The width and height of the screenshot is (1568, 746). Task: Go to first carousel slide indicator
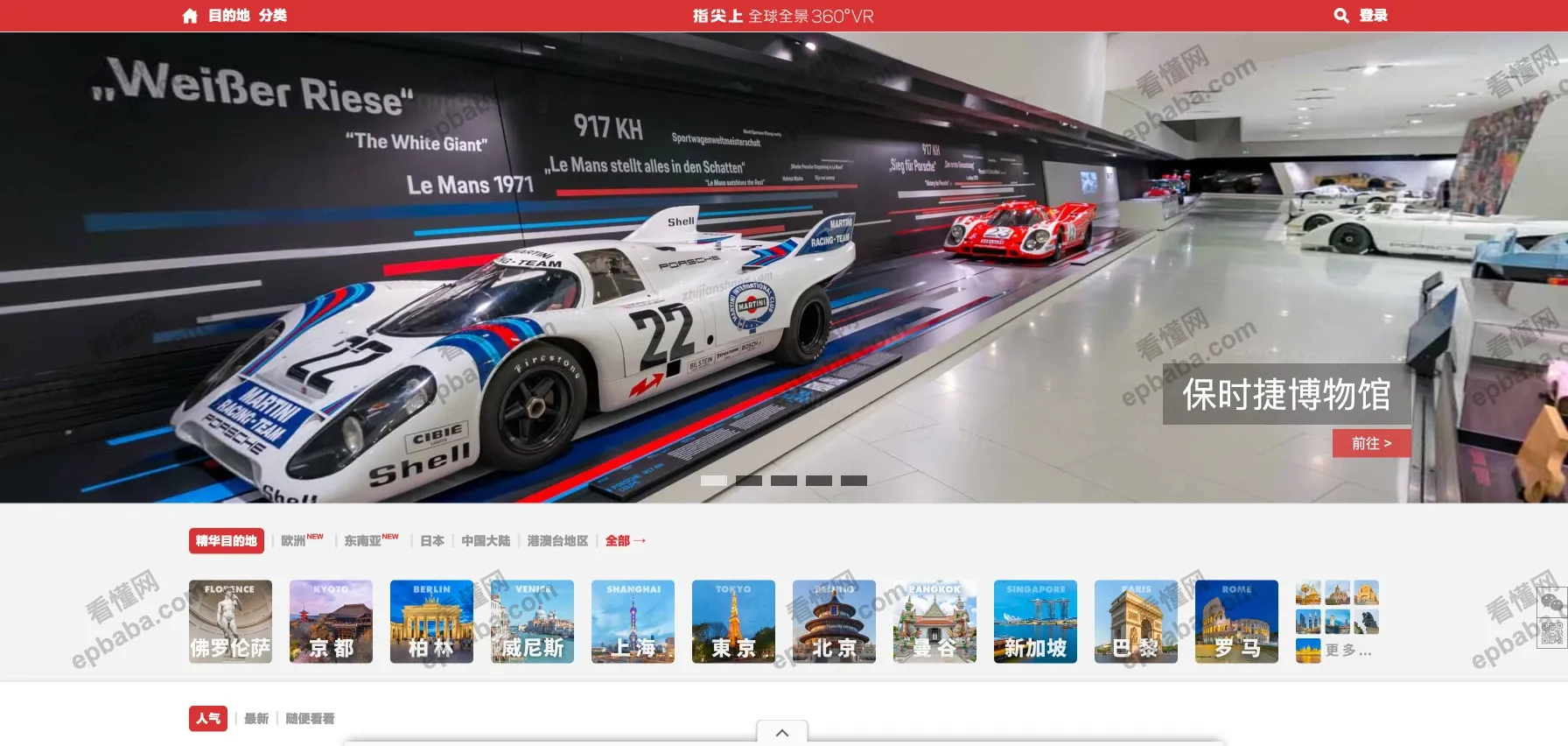point(714,481)
